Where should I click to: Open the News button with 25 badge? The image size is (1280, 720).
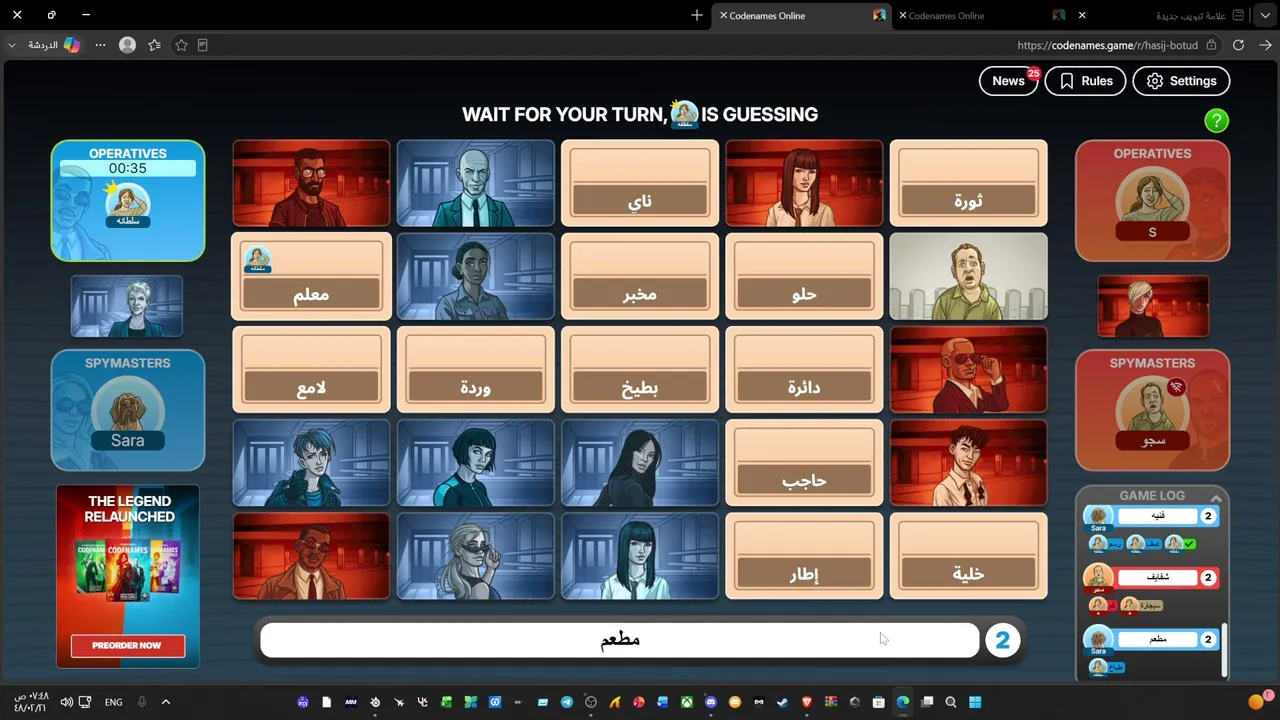pyautogui.click(x=1009, y=81)
